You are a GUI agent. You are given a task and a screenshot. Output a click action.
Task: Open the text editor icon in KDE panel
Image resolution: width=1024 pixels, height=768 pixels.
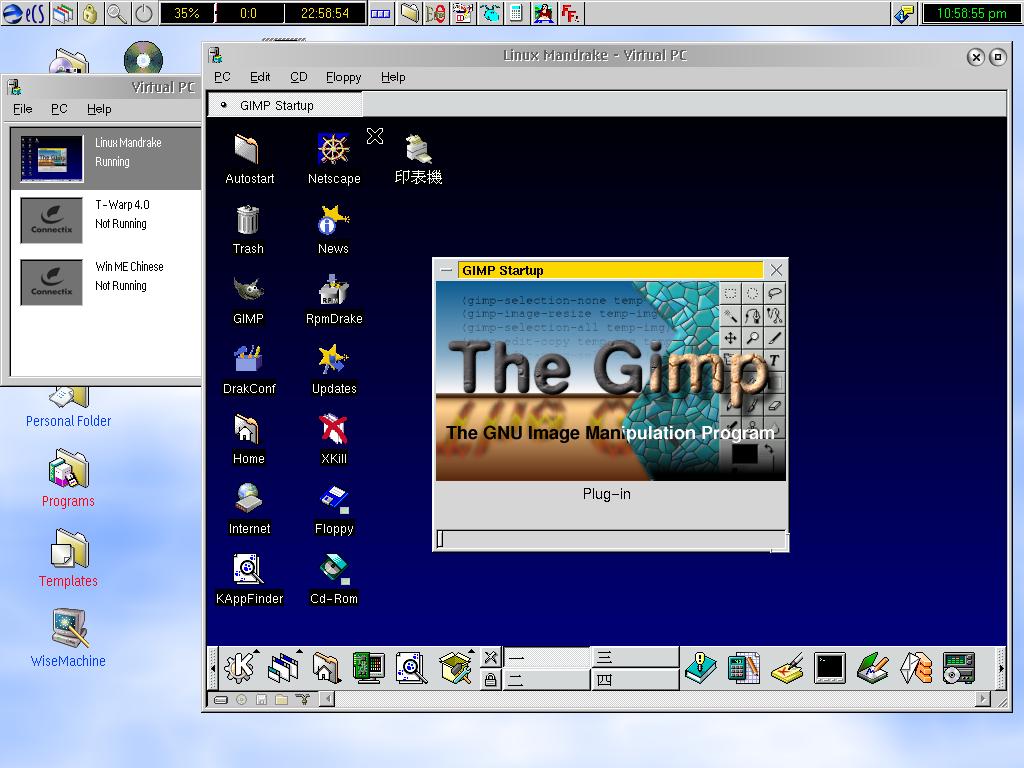[873, 667]
